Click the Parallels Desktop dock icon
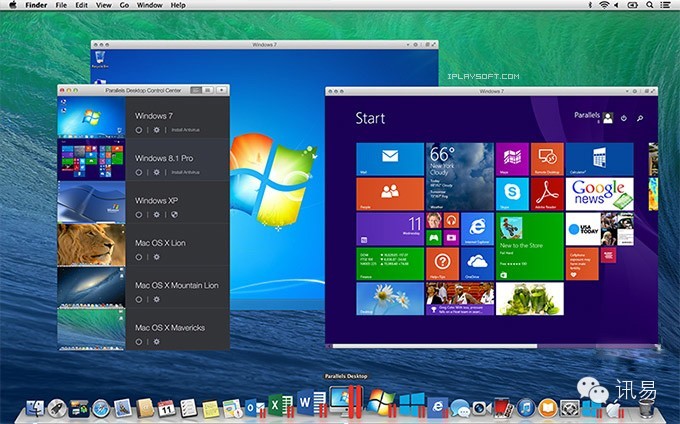 pos(345,401)
